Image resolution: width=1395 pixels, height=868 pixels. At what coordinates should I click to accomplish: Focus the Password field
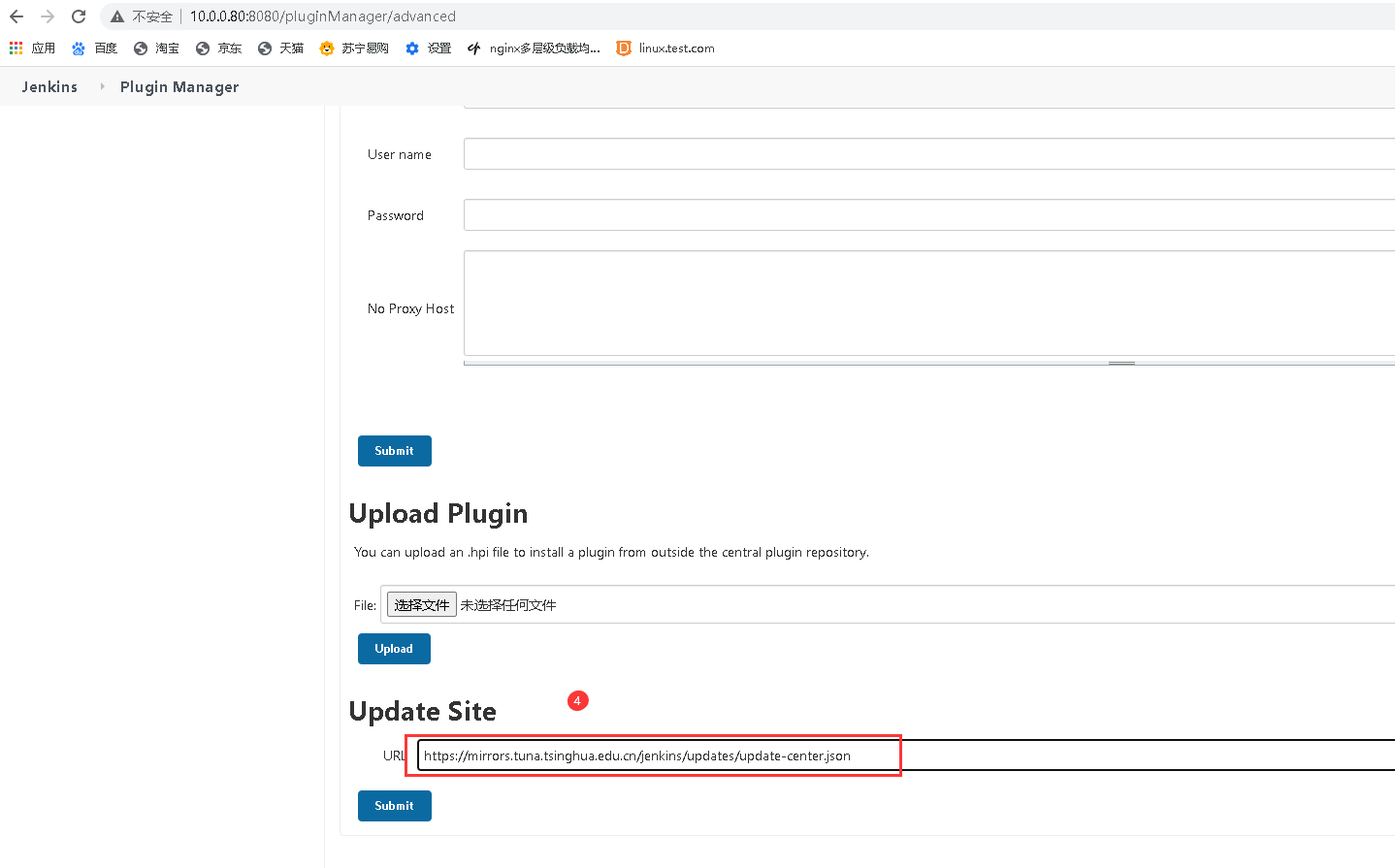point(929,215)
